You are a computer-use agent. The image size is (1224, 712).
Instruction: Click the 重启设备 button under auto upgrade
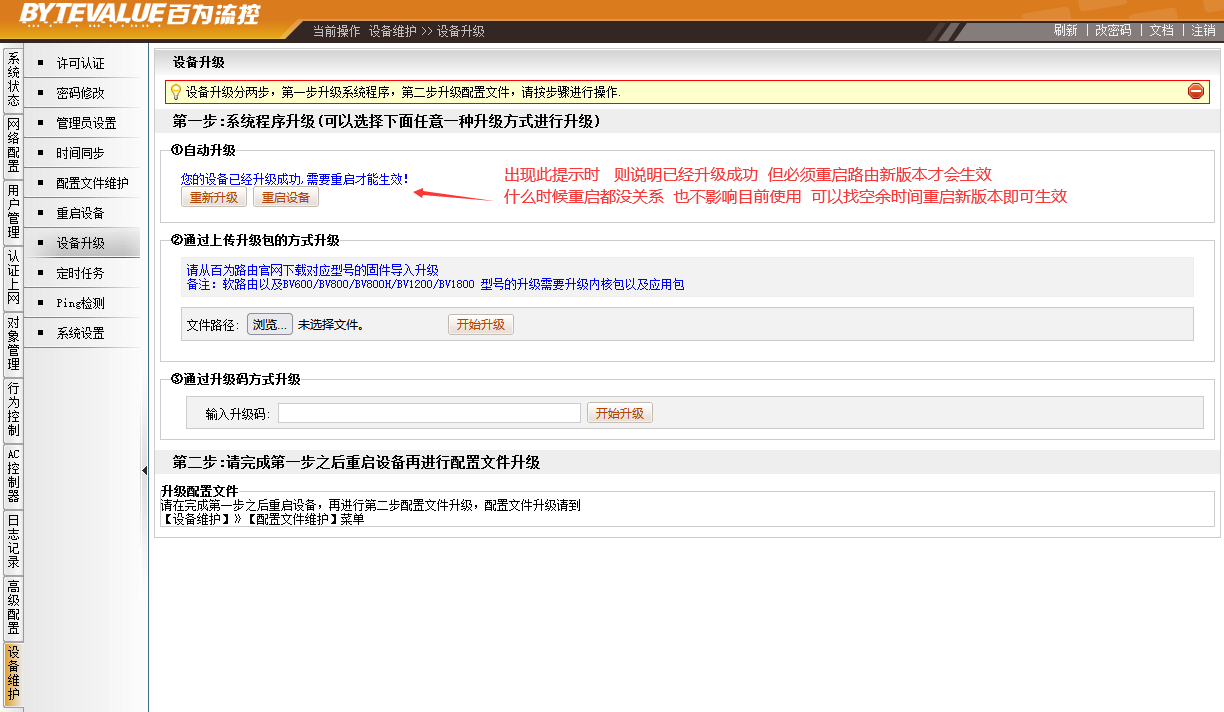click(x=286, y=197)
